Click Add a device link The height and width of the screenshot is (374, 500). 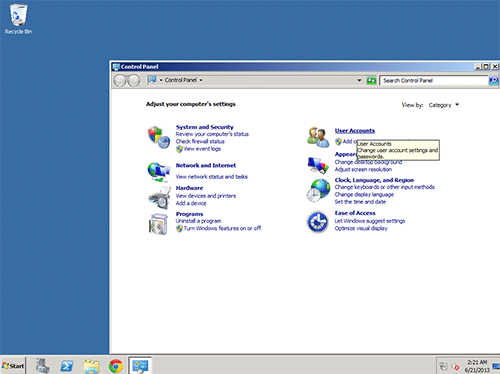pyautogui.click(x=191, y=203)
